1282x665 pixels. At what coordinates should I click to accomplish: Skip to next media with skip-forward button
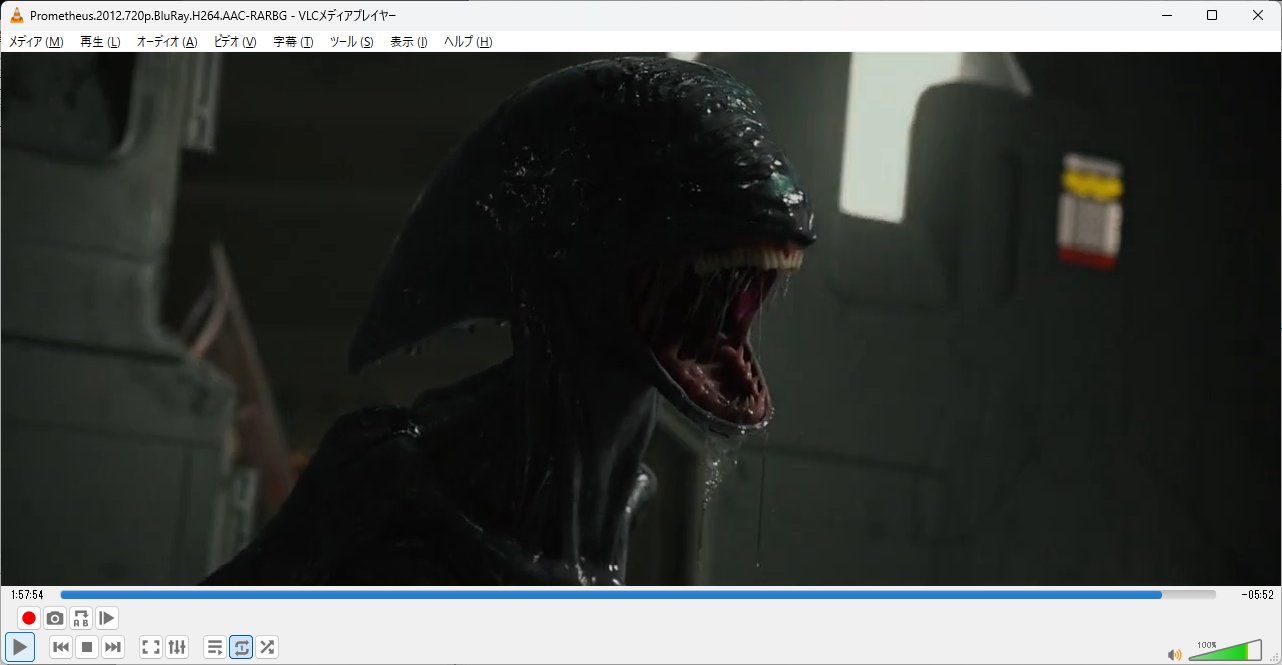click(x=113, y=647)
